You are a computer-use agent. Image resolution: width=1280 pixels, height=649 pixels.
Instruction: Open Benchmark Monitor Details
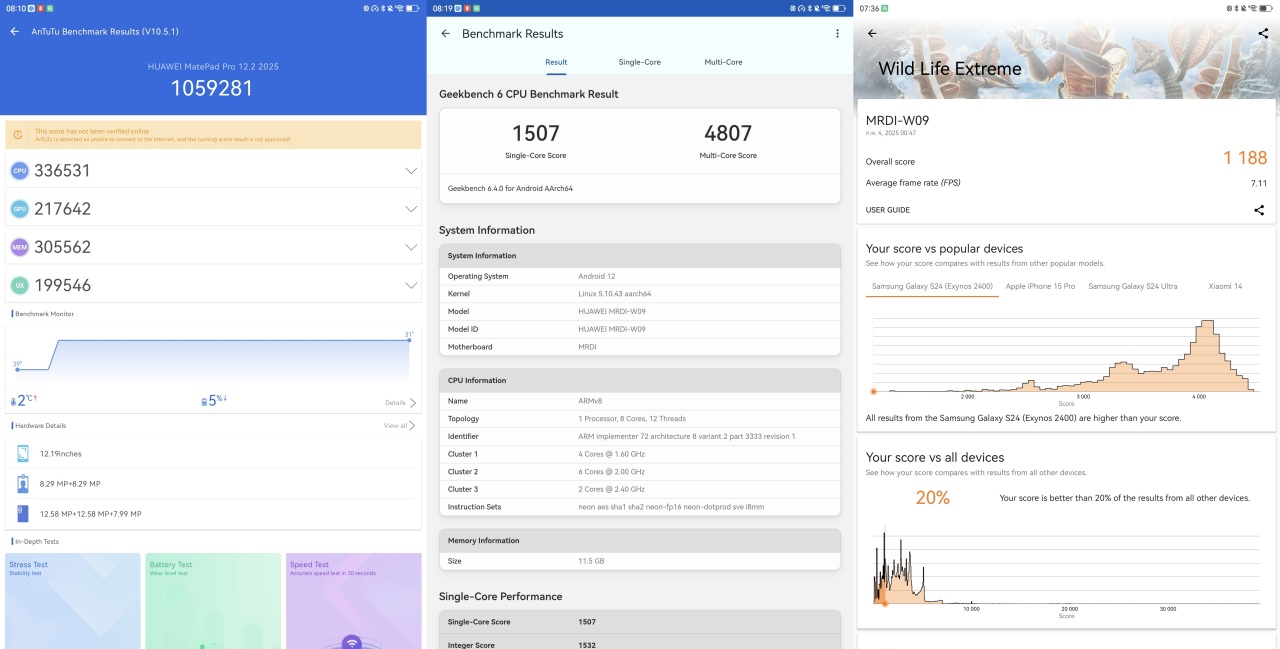point(400,403)
